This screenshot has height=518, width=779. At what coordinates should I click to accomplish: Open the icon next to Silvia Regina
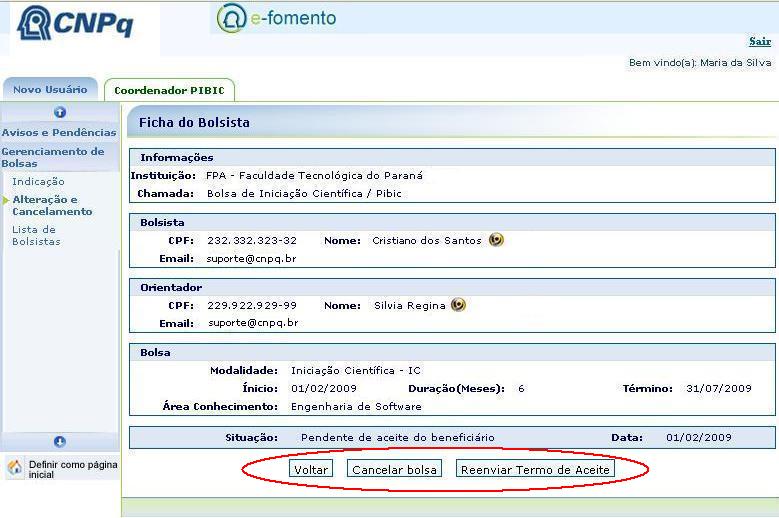tap(458, 305)
